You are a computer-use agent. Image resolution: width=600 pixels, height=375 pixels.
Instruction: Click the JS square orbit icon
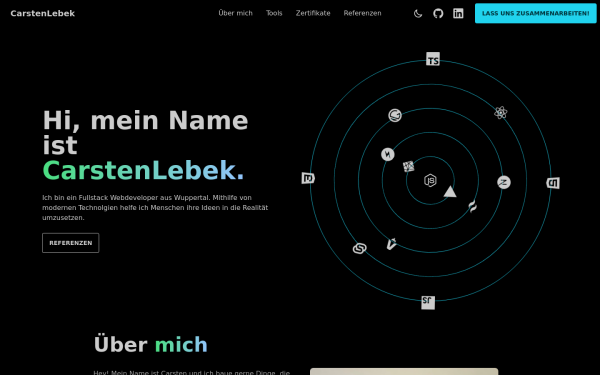428,302
